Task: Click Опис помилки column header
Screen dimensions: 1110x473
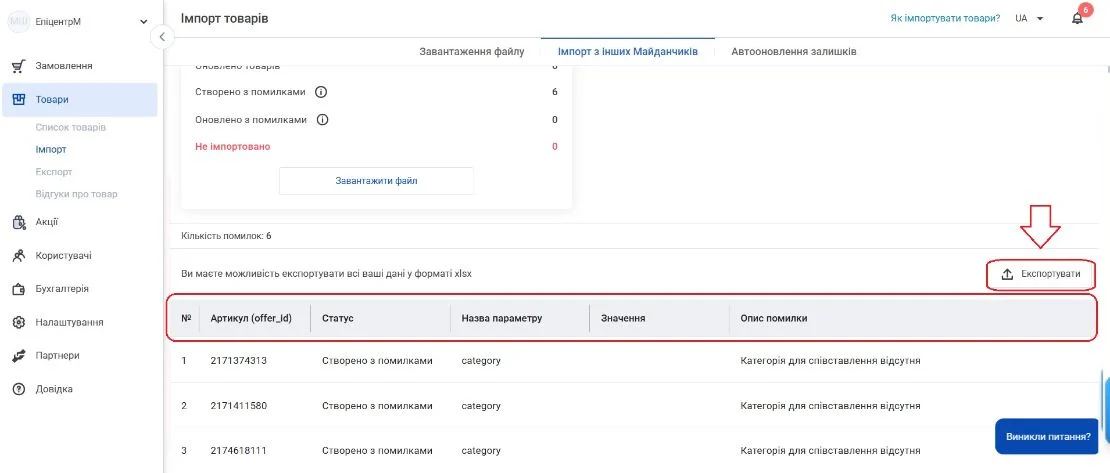Action: click(774, 318)
